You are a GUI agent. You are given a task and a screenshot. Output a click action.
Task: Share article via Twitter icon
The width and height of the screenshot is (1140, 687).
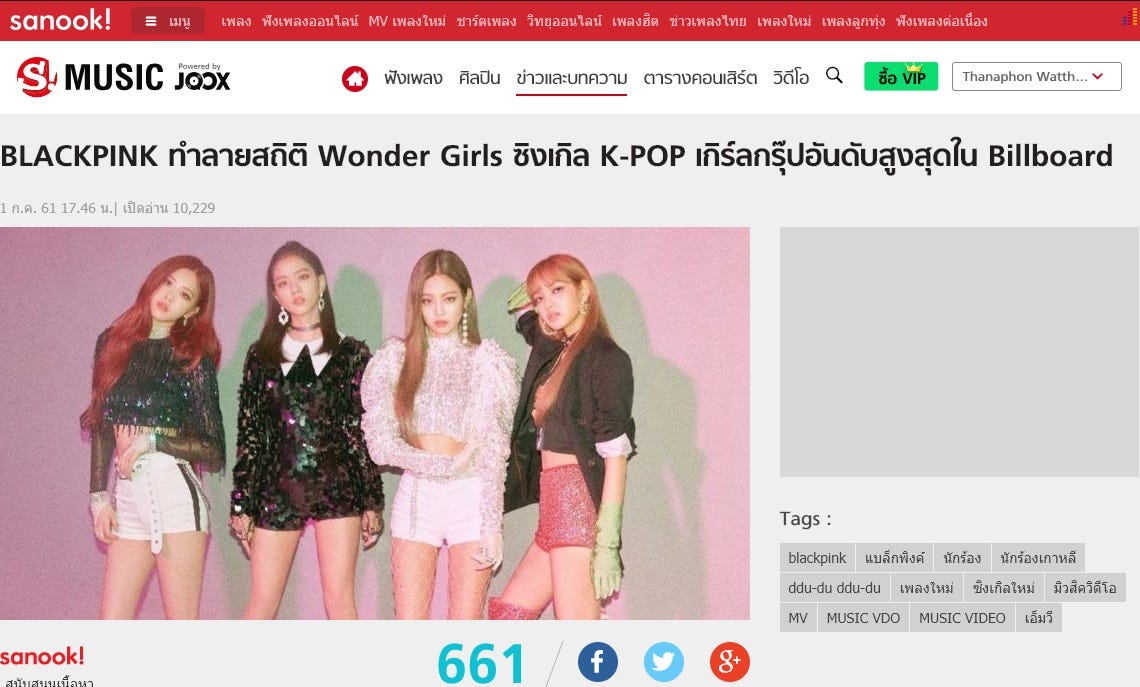point(664,662)
